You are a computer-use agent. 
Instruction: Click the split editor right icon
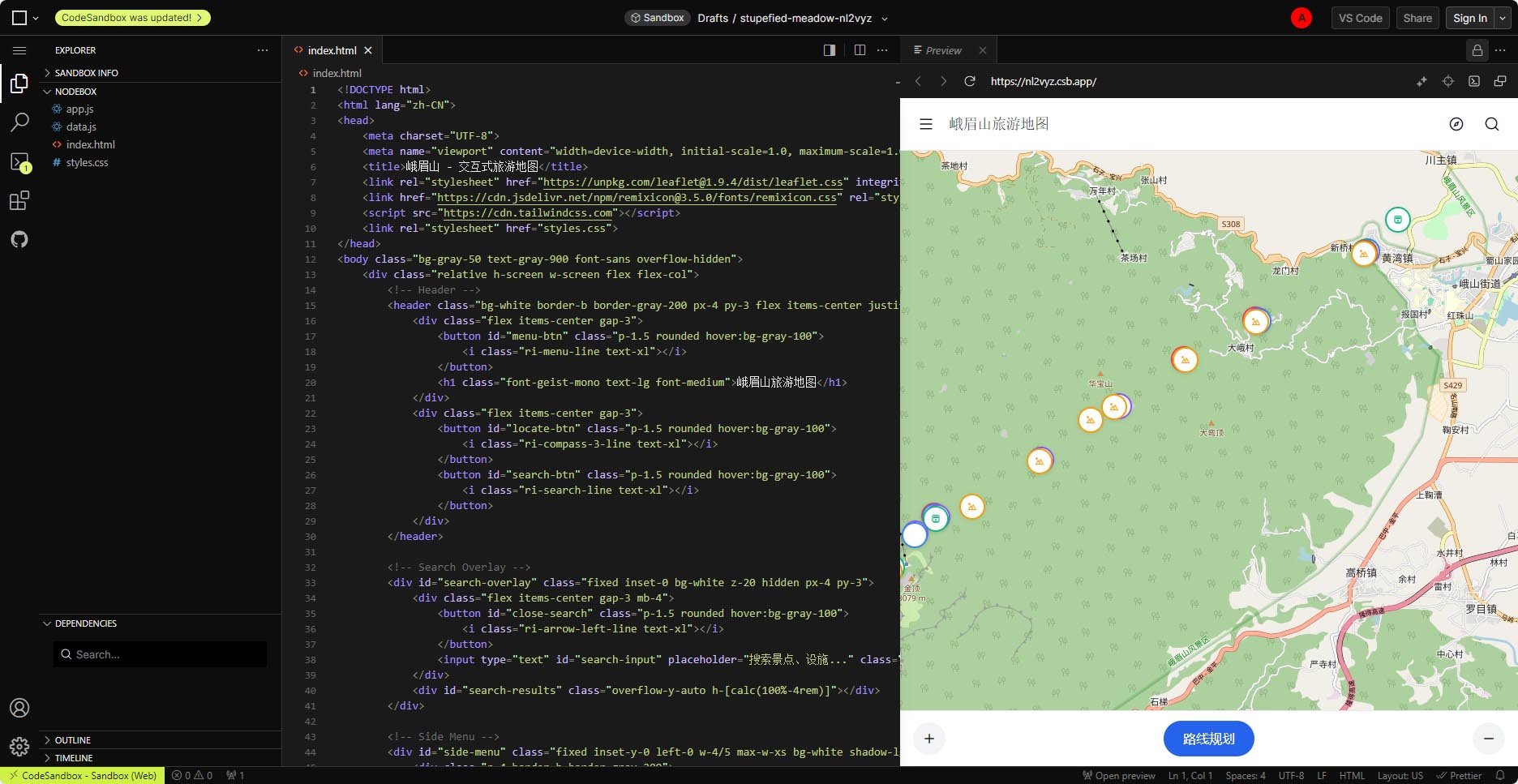click(860, 50)
